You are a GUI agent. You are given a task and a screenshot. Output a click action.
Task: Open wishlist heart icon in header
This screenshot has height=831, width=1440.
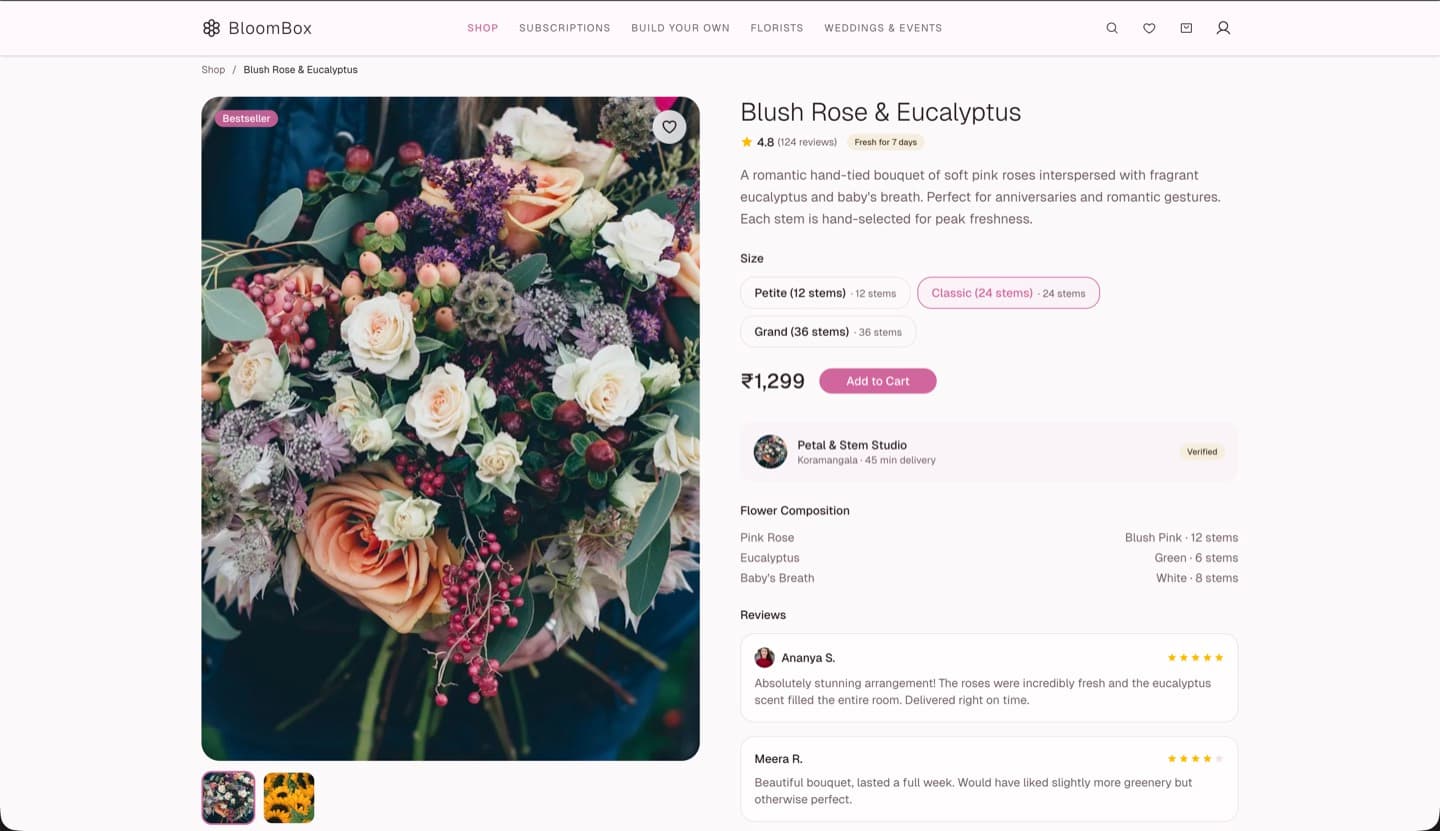(1149, 28)
